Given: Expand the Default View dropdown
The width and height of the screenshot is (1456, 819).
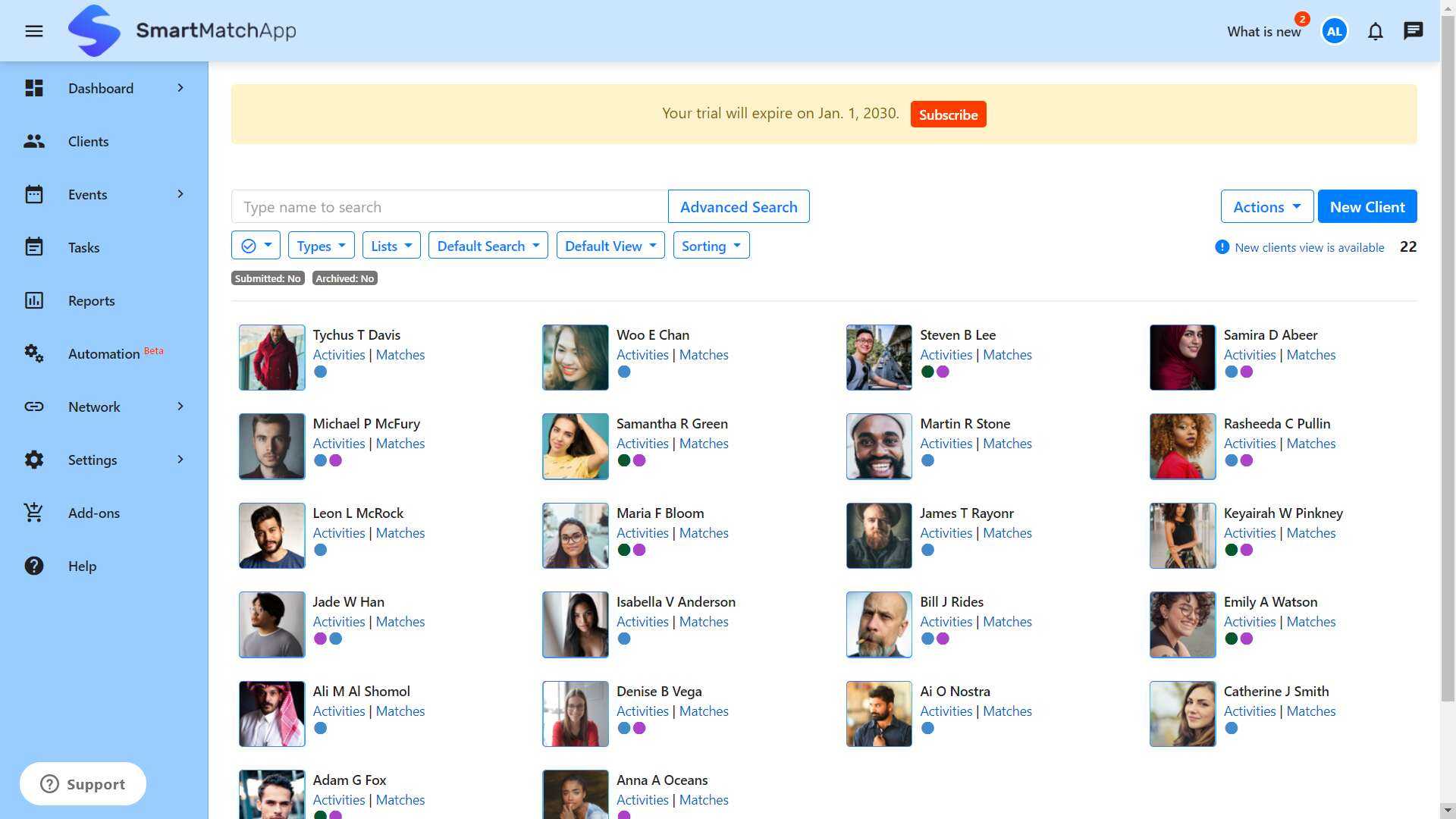Looking at the screenshot, I should click(610, 245).
